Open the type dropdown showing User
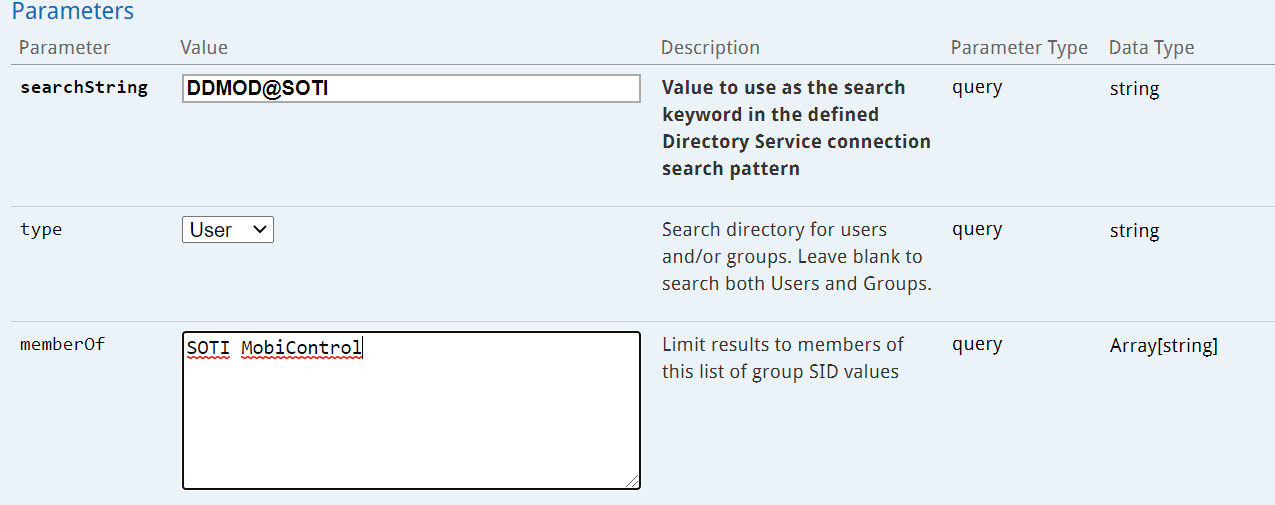The width and height of the screenshot is (1275, 505). 228,230
